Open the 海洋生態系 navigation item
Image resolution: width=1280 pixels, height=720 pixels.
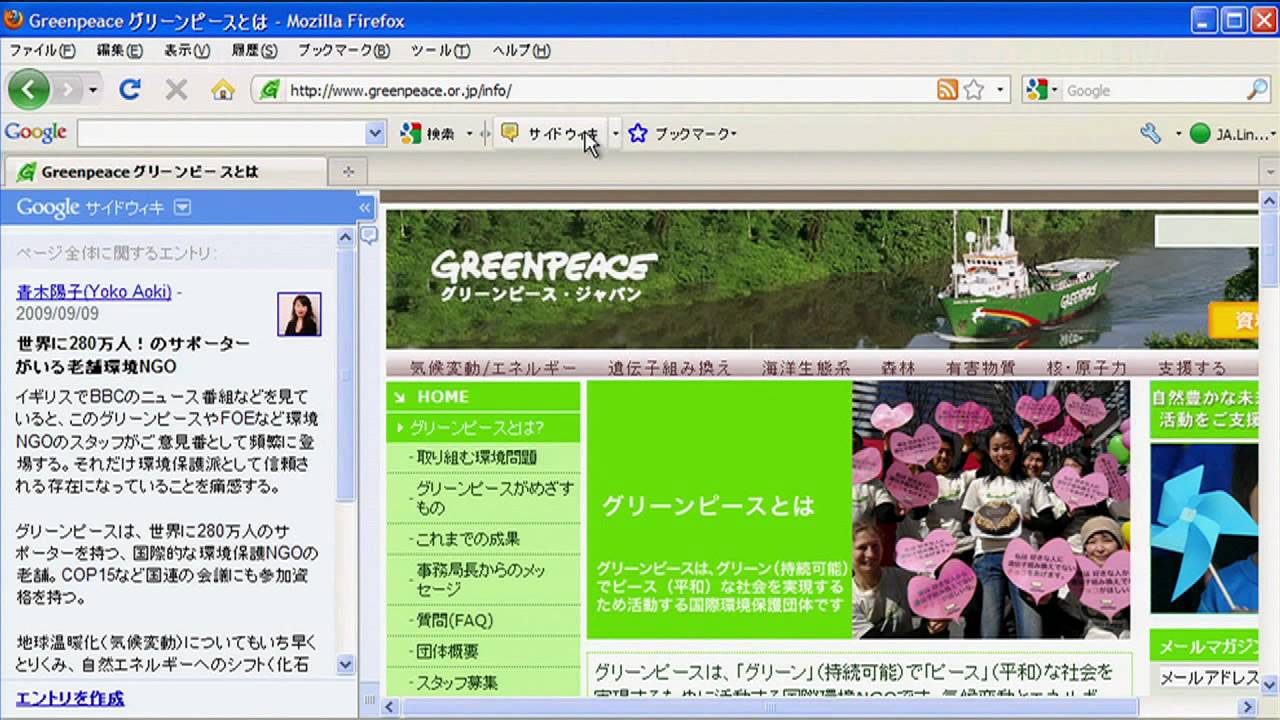806,368
